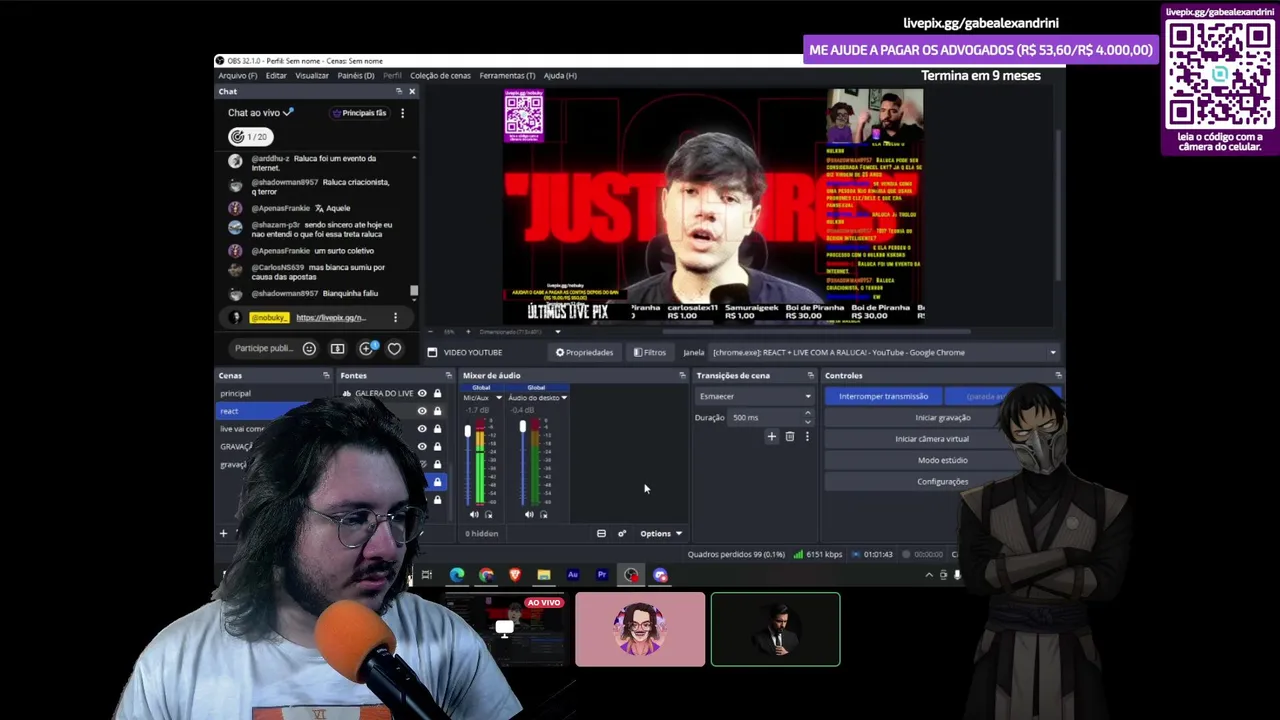Open Adobe Premiere Pro in taskbar
Screen dimensions: 1280x720
[602, 575]
